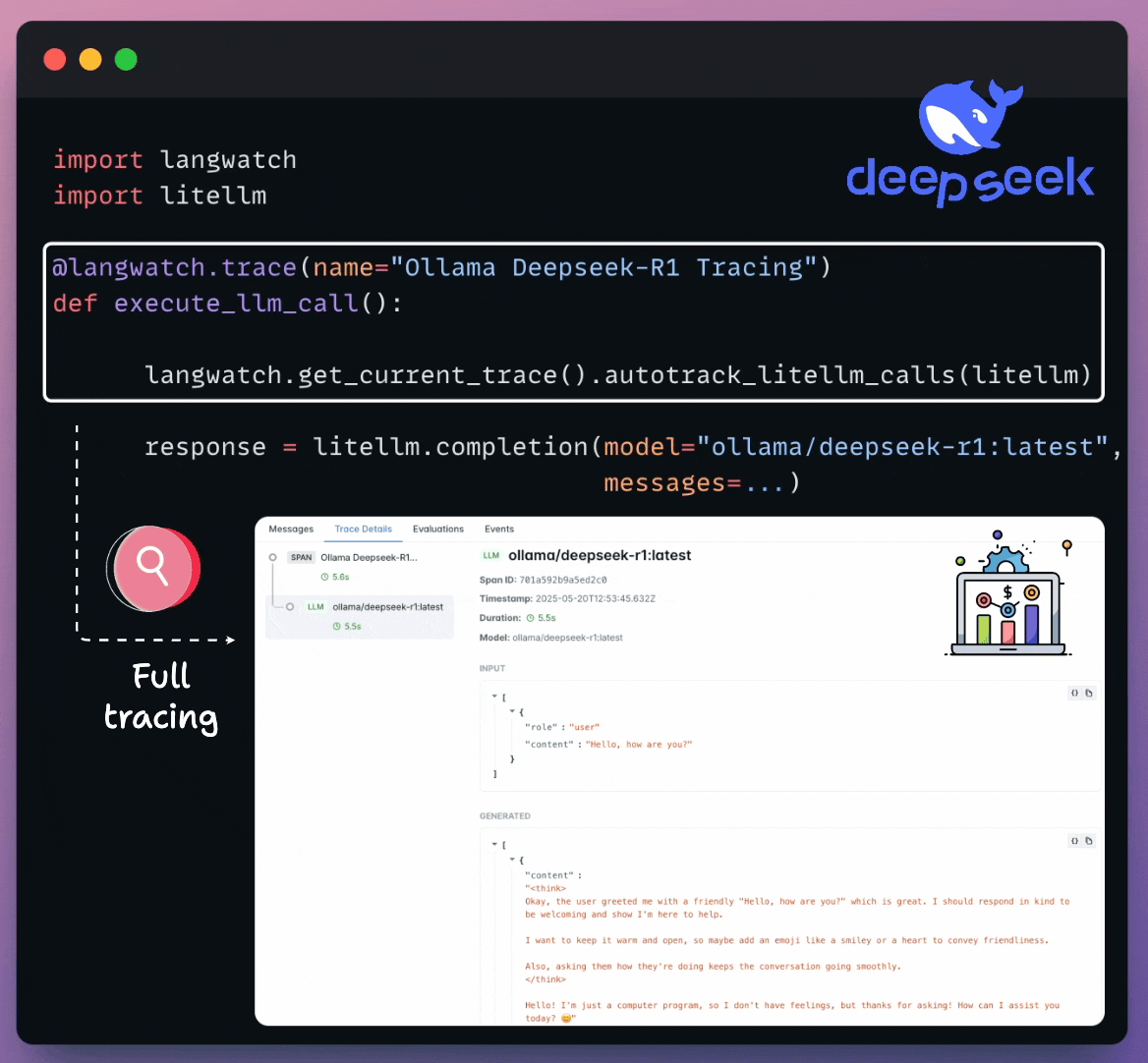Click the clock icon beside 5.5s in tree
1148x1063 pixels.
(337, 626)
